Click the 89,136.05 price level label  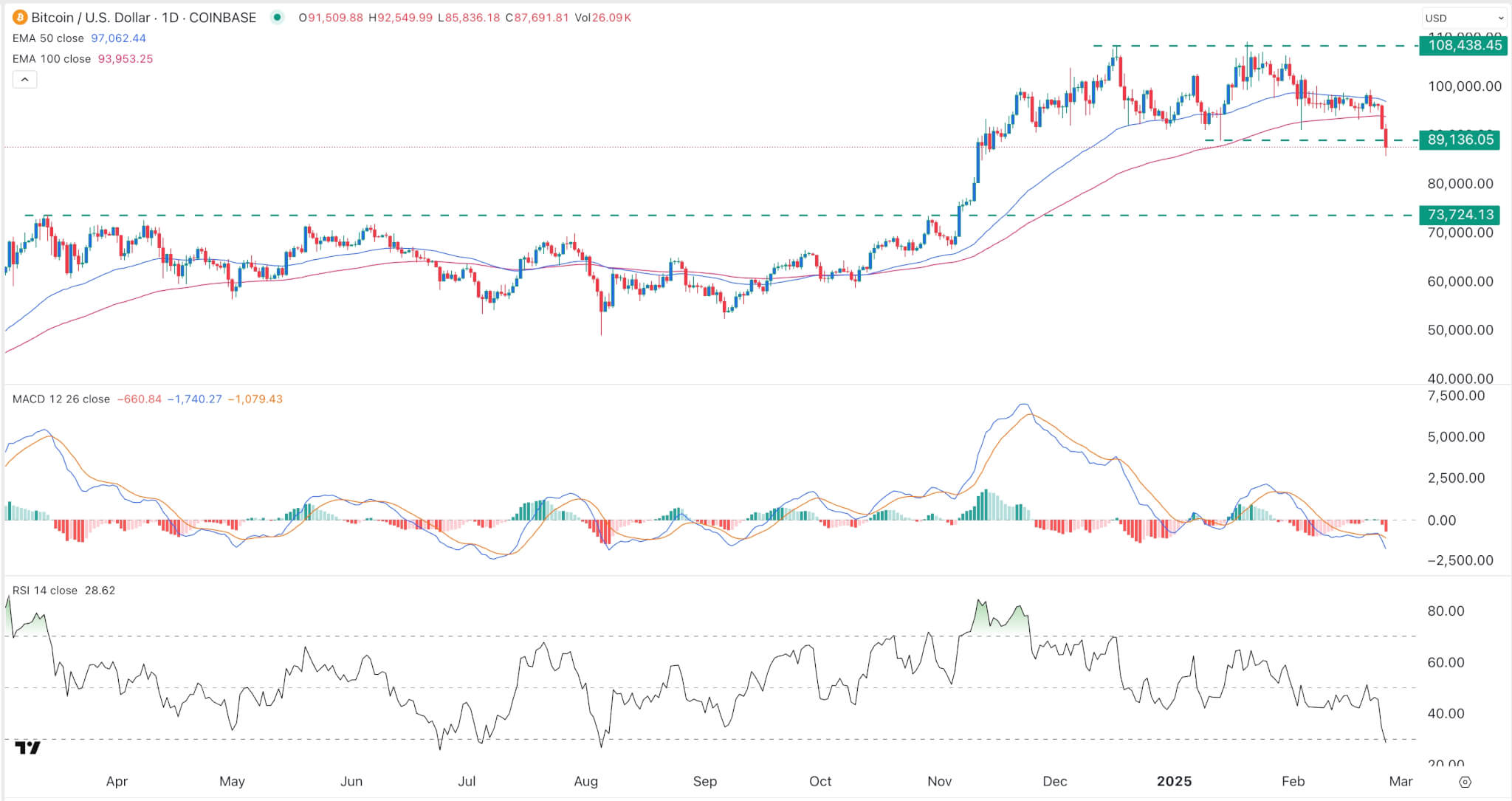point(1460,140)
